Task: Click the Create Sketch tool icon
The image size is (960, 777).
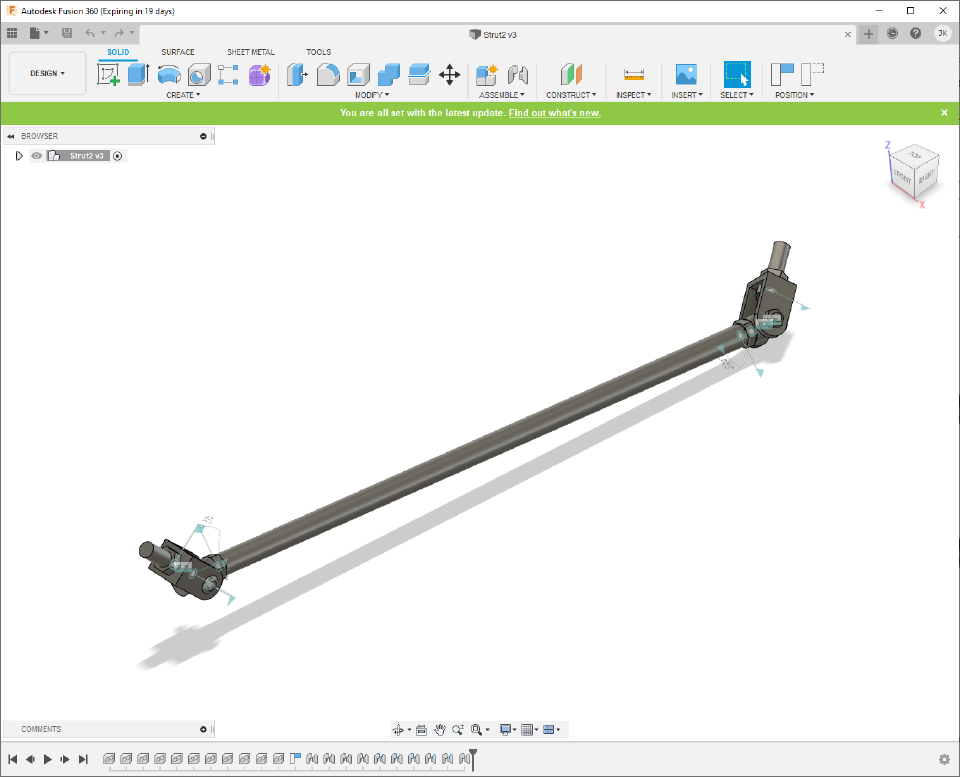Action: pyautogui.click(x=108, y=74)
